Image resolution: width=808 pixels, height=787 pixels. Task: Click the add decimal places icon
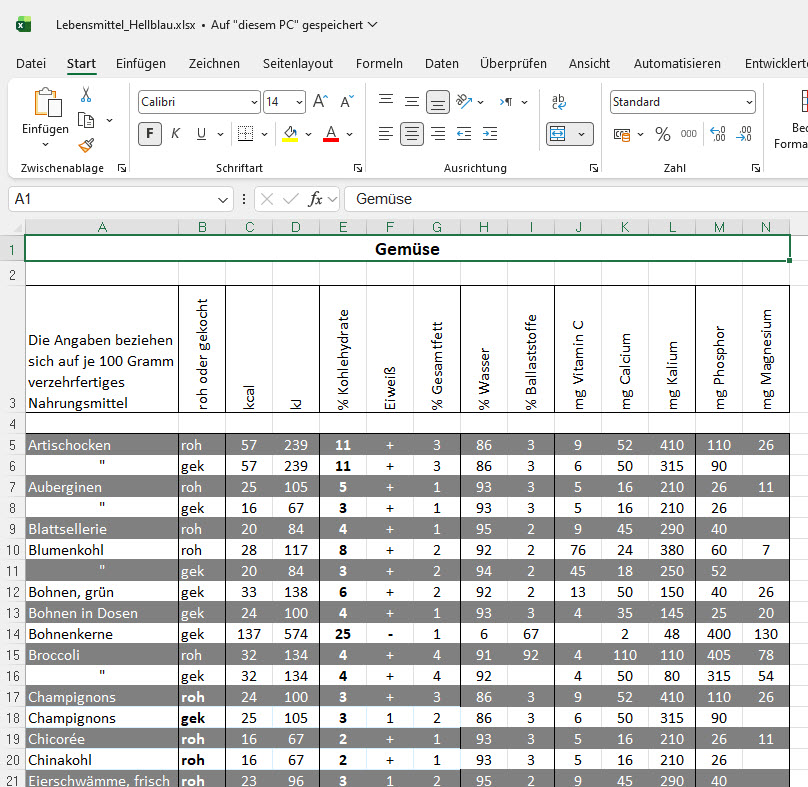click(x=717, y=134)
